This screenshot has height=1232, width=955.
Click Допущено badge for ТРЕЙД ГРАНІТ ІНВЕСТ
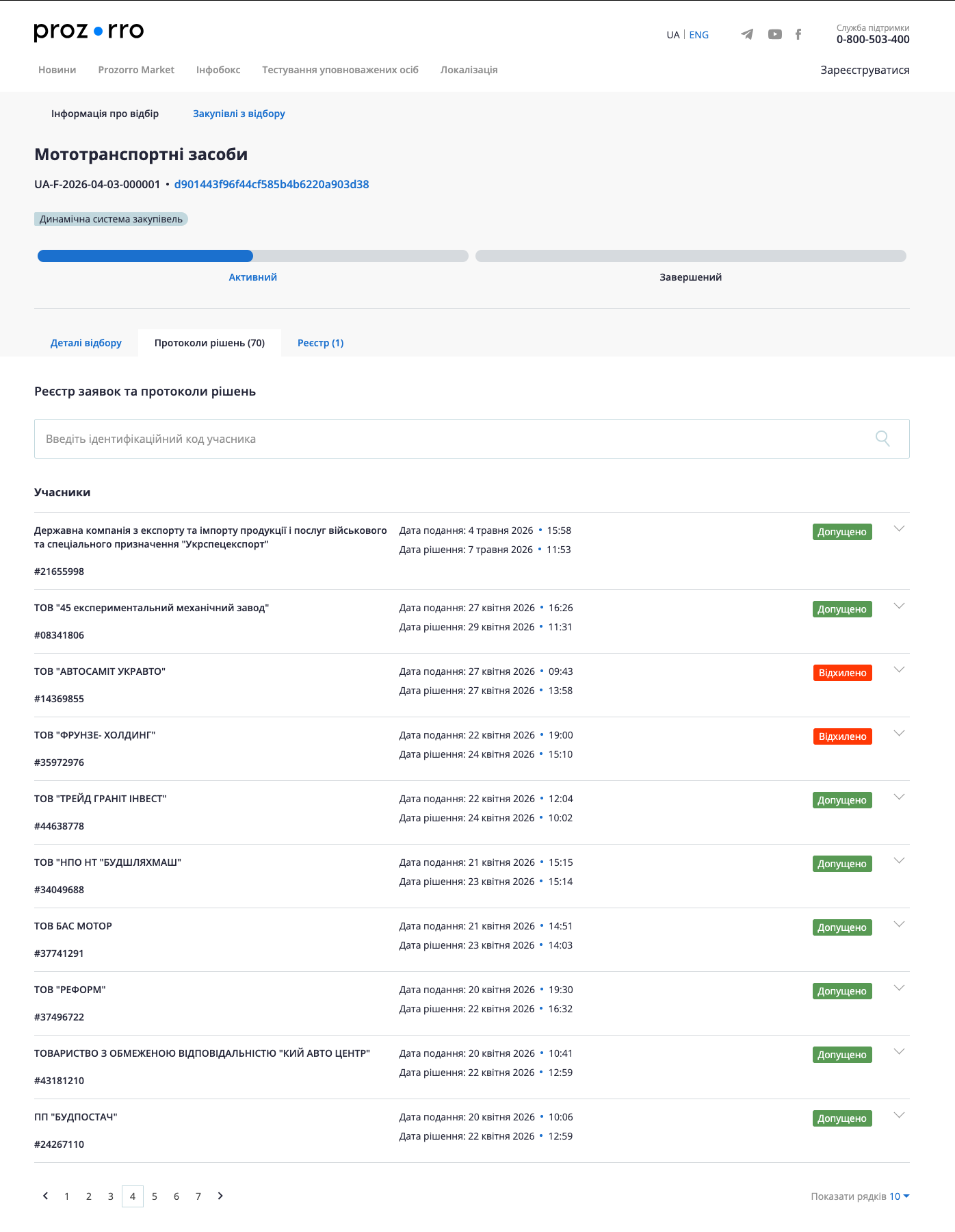[842, 800]
